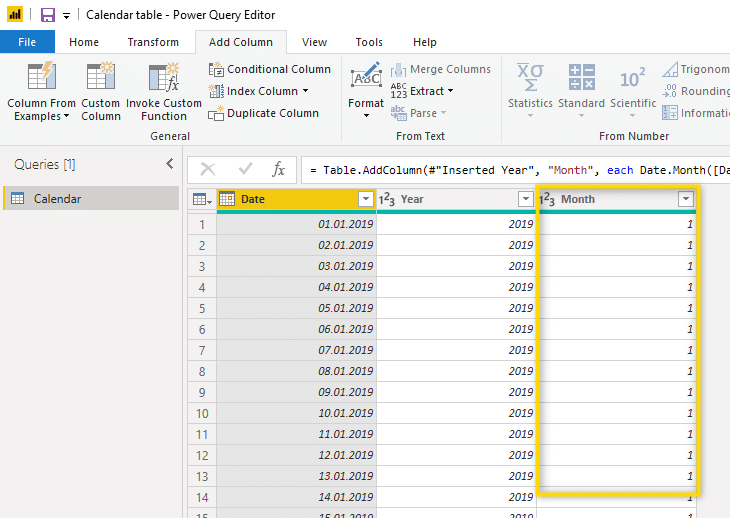Click the table icon at grid corner
This screenshot has width=730, height=518.
[201, 199]
